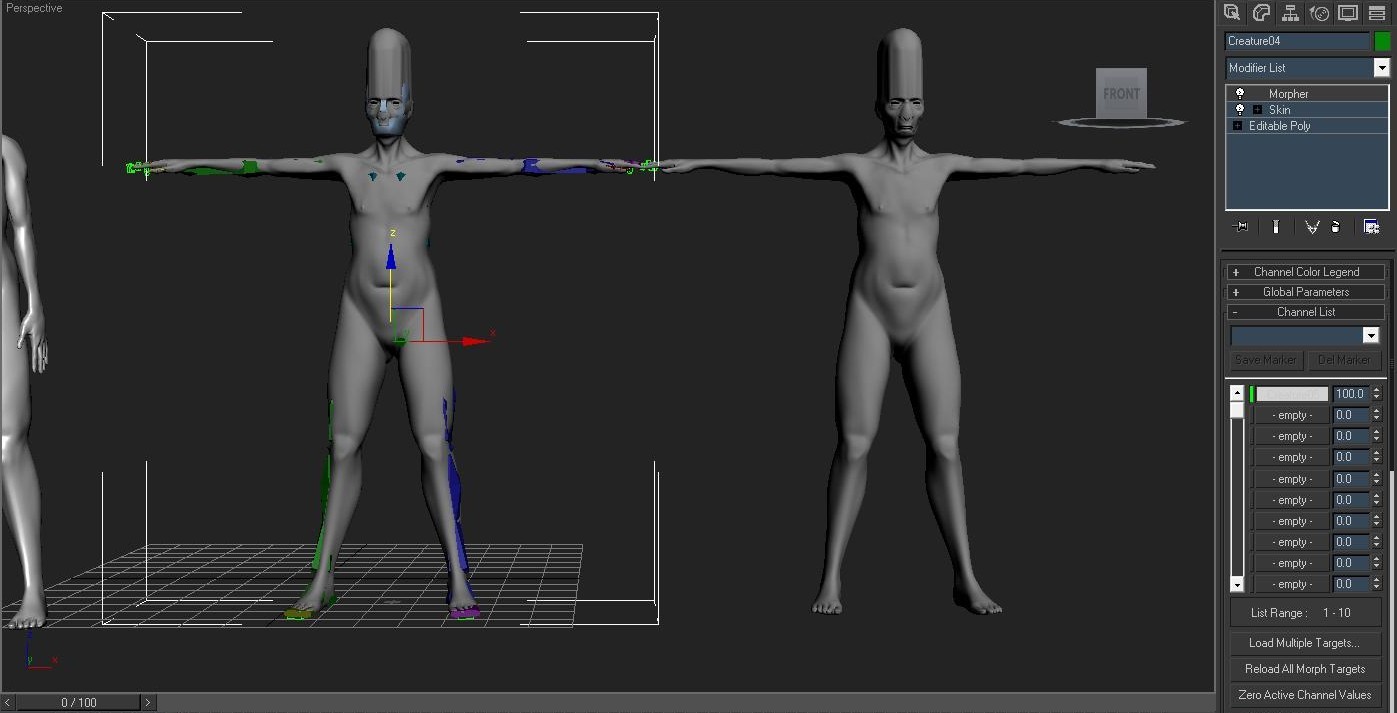Collapse the Channel List rollout
Image resolution: width=1397 pixels, height=713 pixels.
pyautogui.click(x=1306, y=312)
